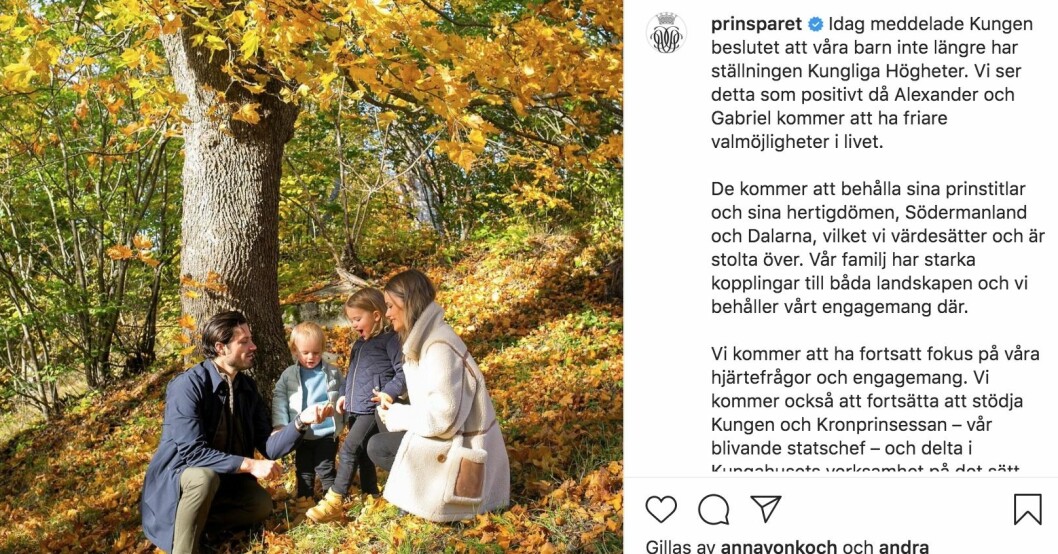Share the post via paper plane icon
Screen dimensions: 1058x554
766,508
